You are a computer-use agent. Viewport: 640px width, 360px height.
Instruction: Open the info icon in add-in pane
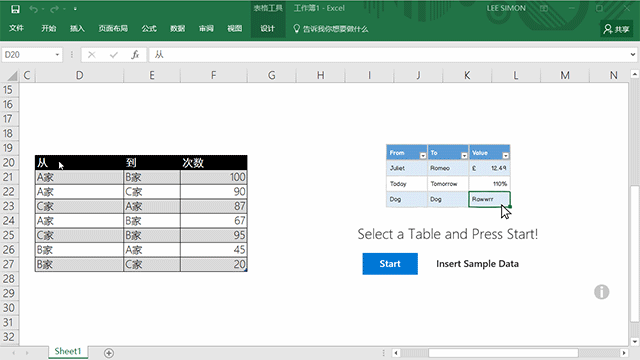coord(602,292)
